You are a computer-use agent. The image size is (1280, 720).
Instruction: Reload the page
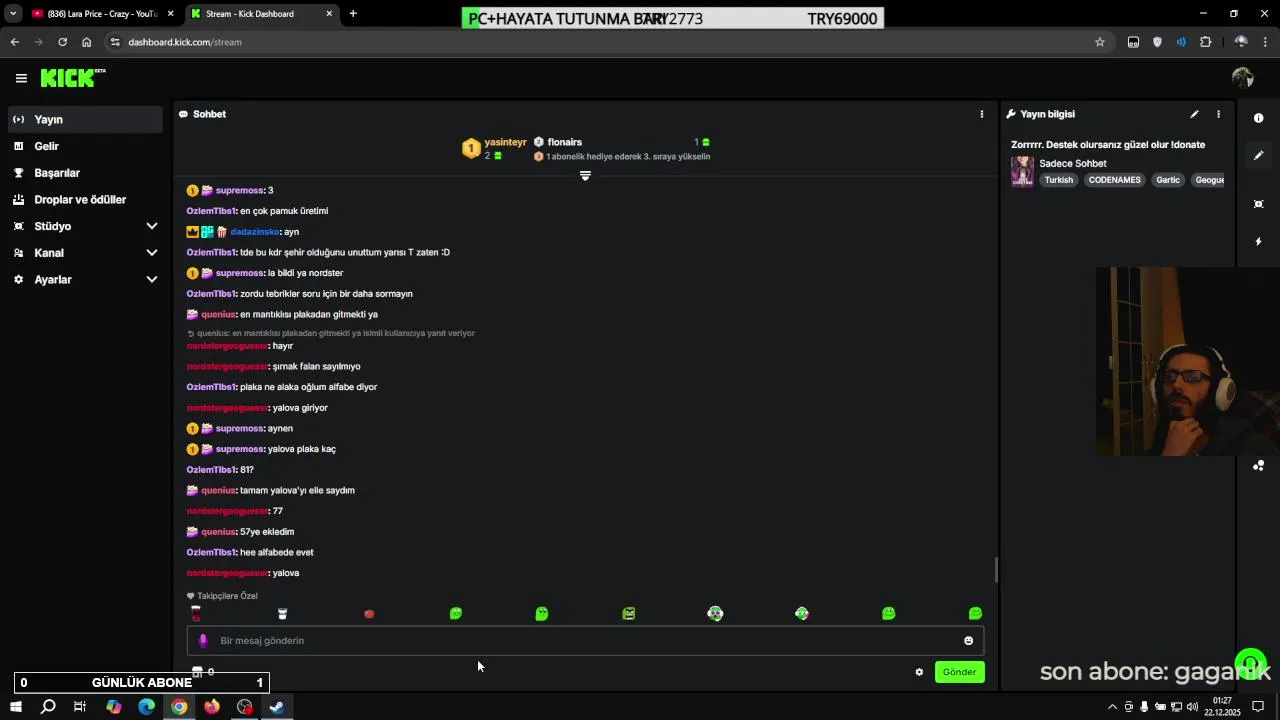point(62,42)
